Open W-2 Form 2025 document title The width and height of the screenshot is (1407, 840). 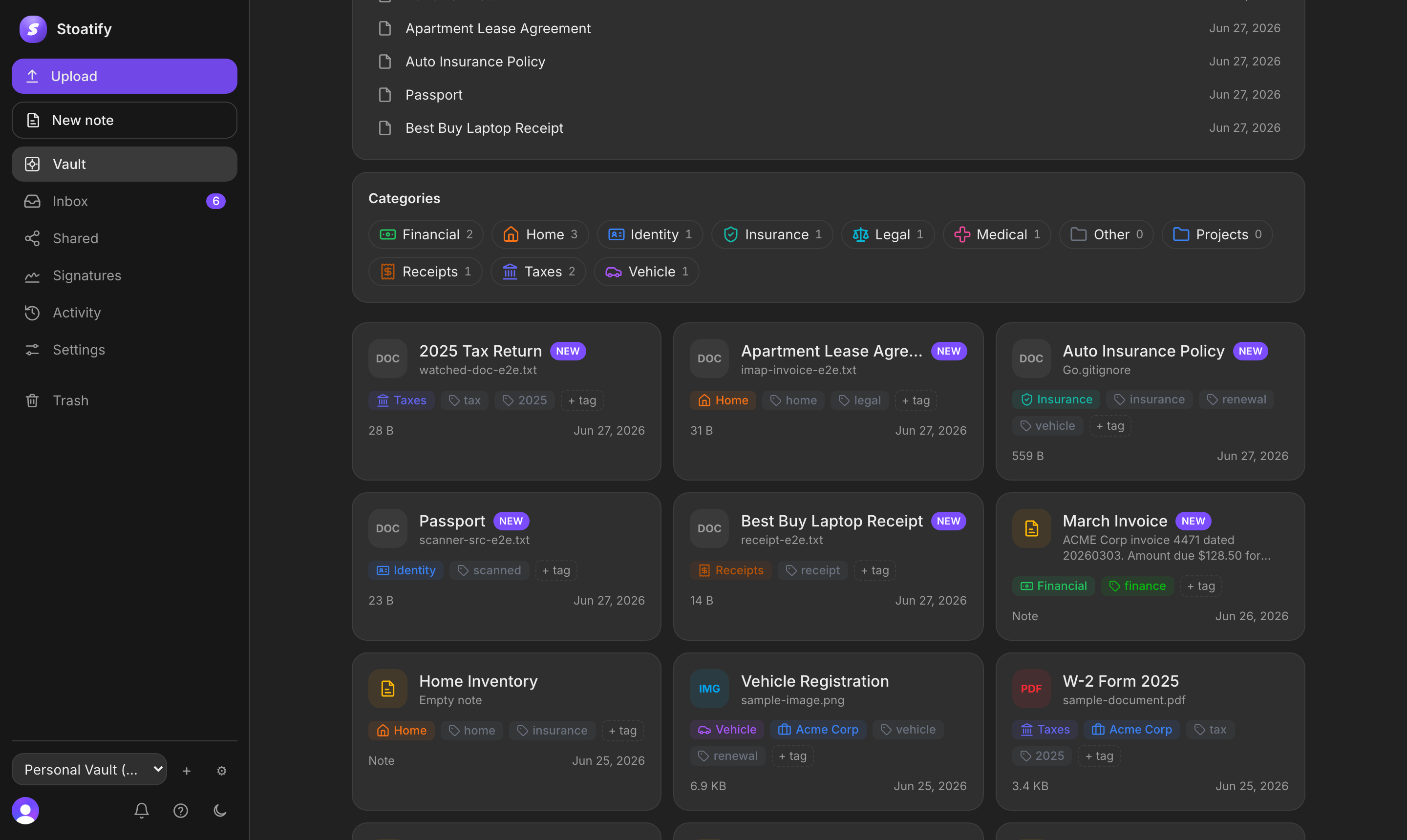[1121, 681]
